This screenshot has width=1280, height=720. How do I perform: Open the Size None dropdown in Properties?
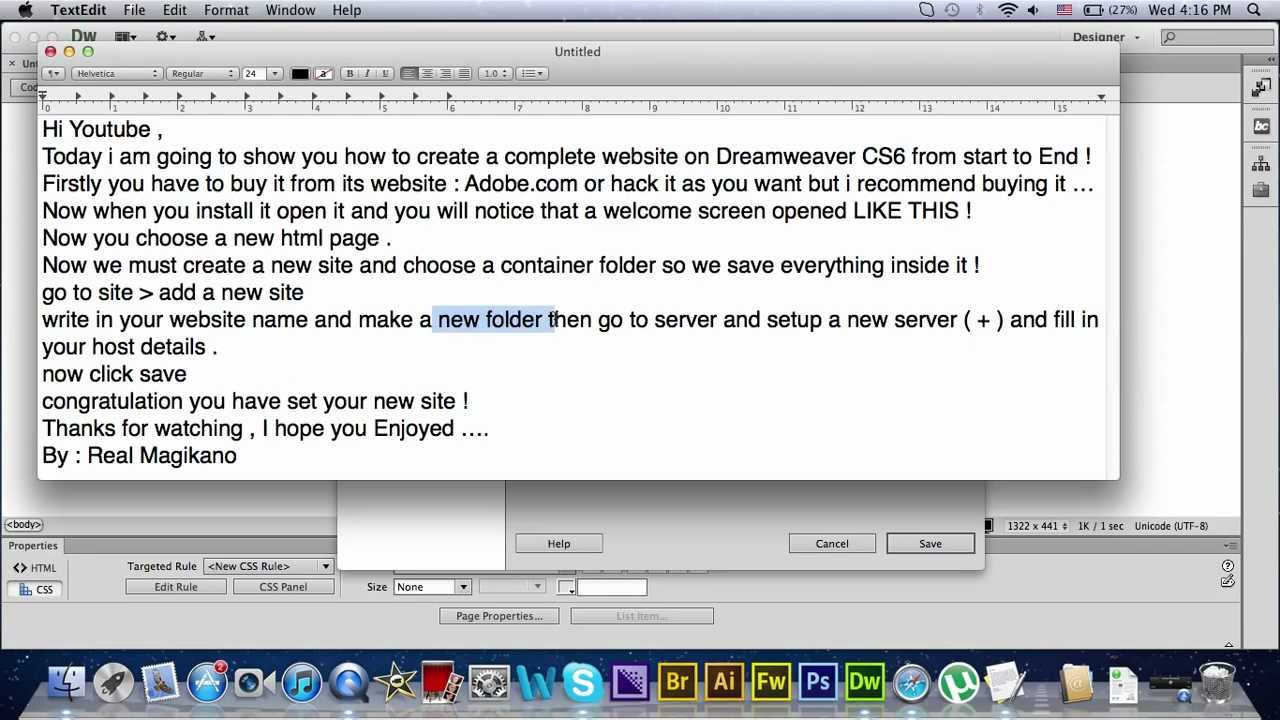tap(432, 587)
